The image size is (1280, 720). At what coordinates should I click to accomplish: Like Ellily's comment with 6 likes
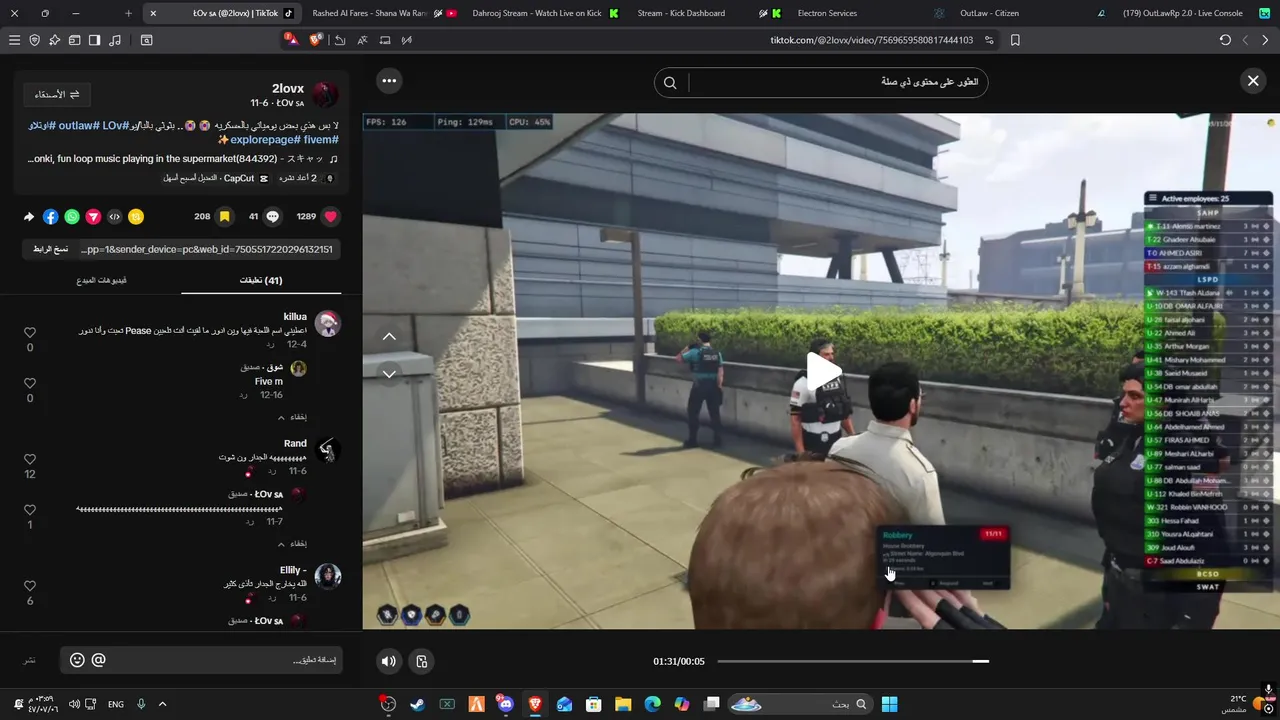[x=30, y=586]
